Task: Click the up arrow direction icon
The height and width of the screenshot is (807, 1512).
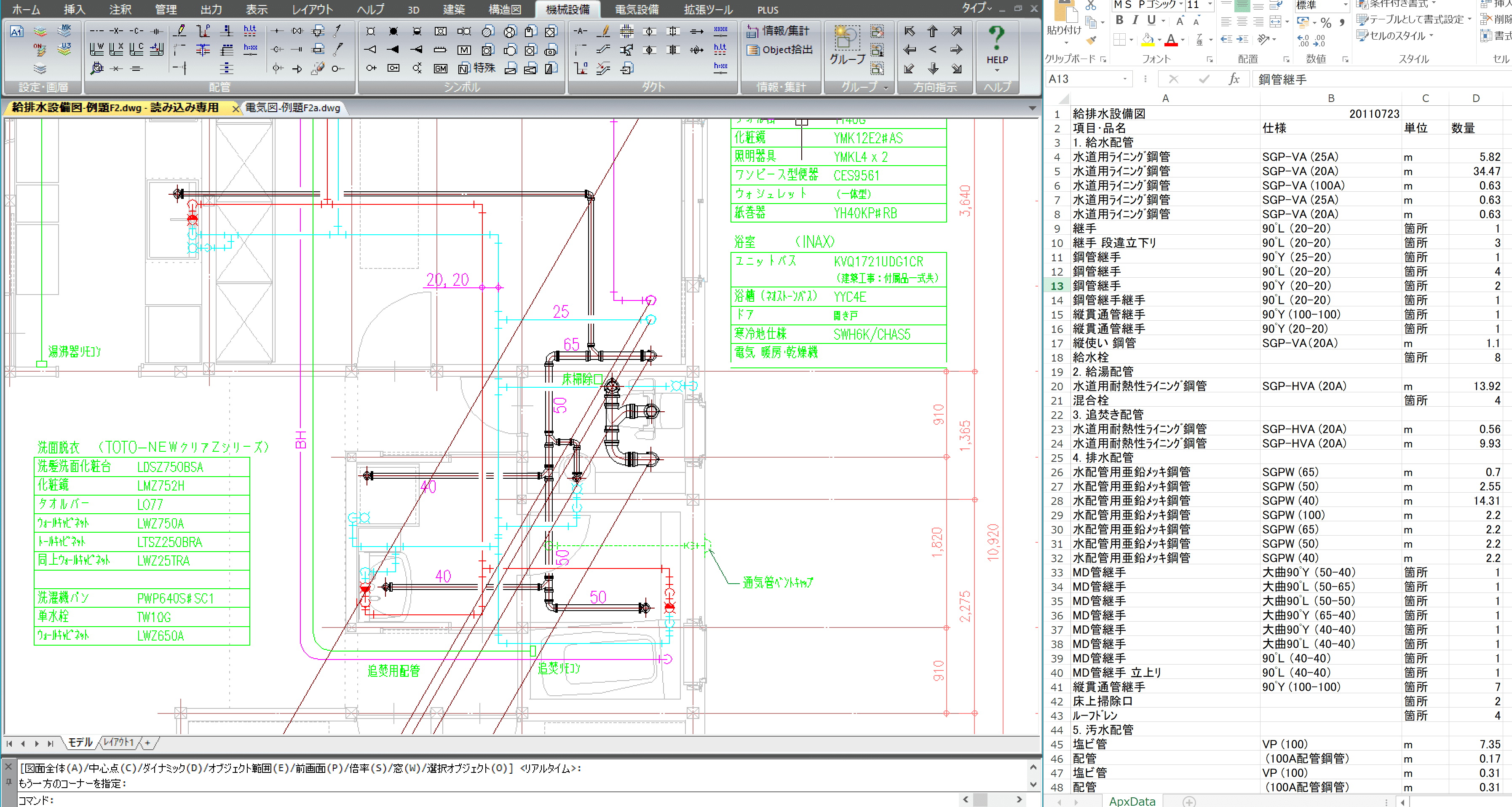Action: [932, 30]
